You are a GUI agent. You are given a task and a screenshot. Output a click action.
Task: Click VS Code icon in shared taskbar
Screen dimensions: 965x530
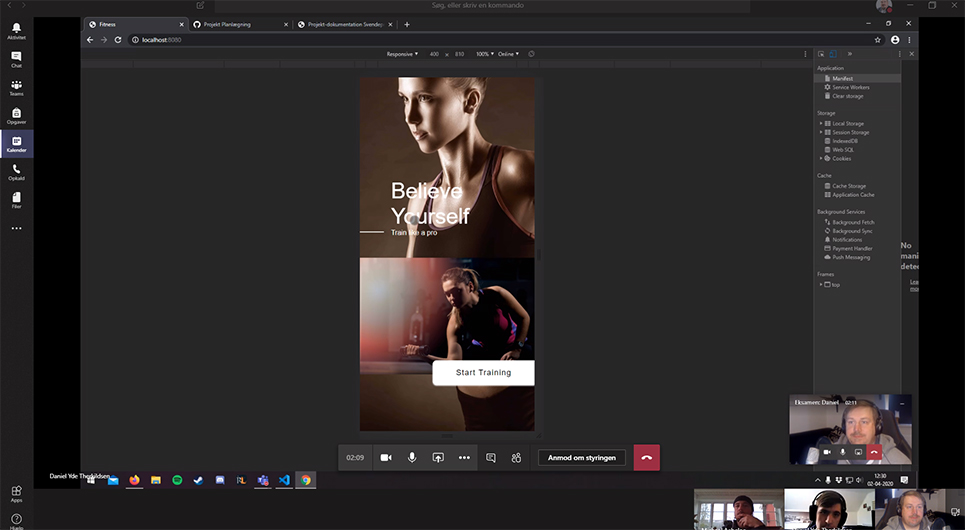pos(284,480)
